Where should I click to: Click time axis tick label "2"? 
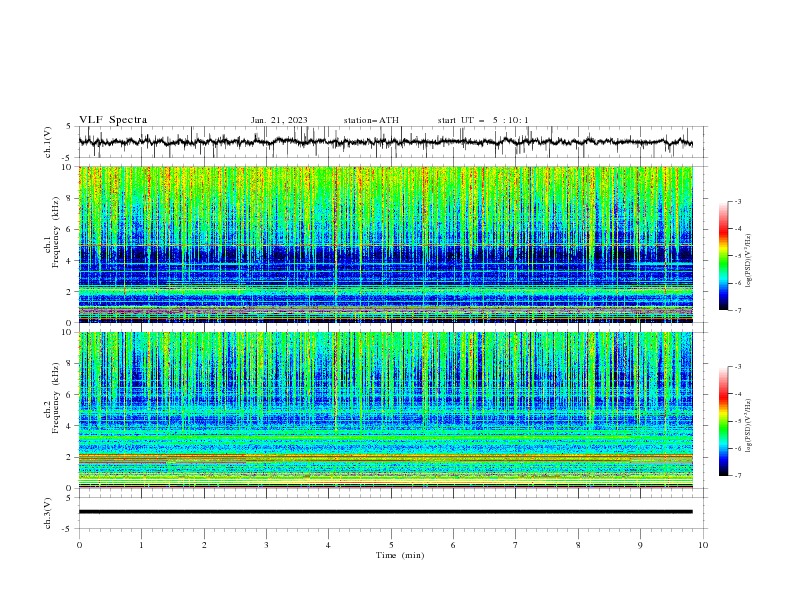pyautogui.click(x=204, y=545)
